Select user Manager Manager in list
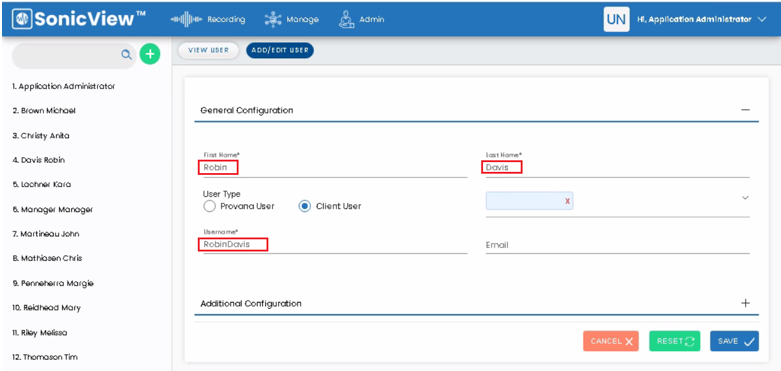Viewport: 781px width, 371px height. tap(53, 209)
